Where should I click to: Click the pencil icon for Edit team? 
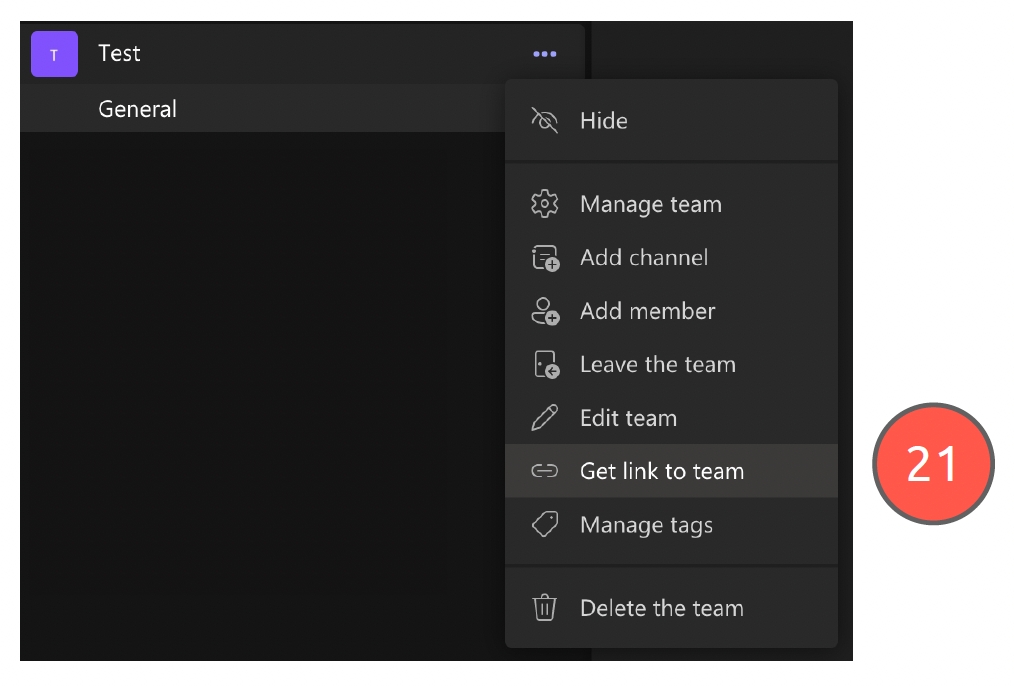click(544, 418)
